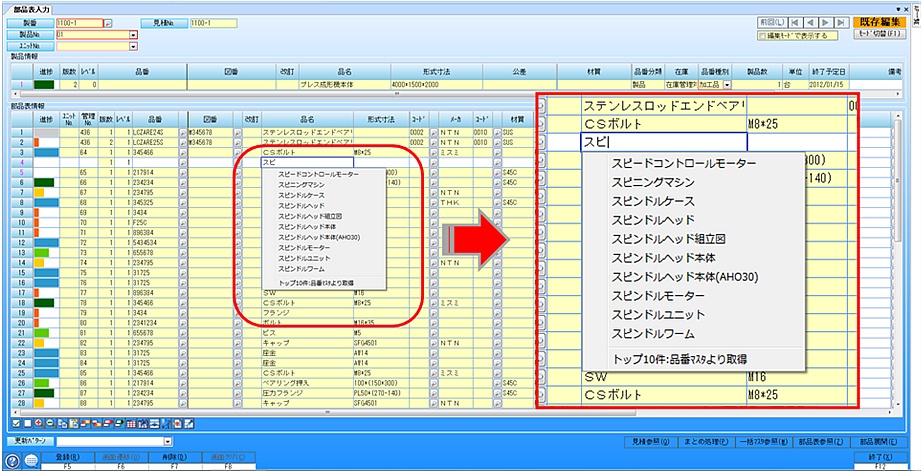This screenshot has height=472, width=922.
Task: Open the 製品No. dropdown
Action: tap(133, 34)
